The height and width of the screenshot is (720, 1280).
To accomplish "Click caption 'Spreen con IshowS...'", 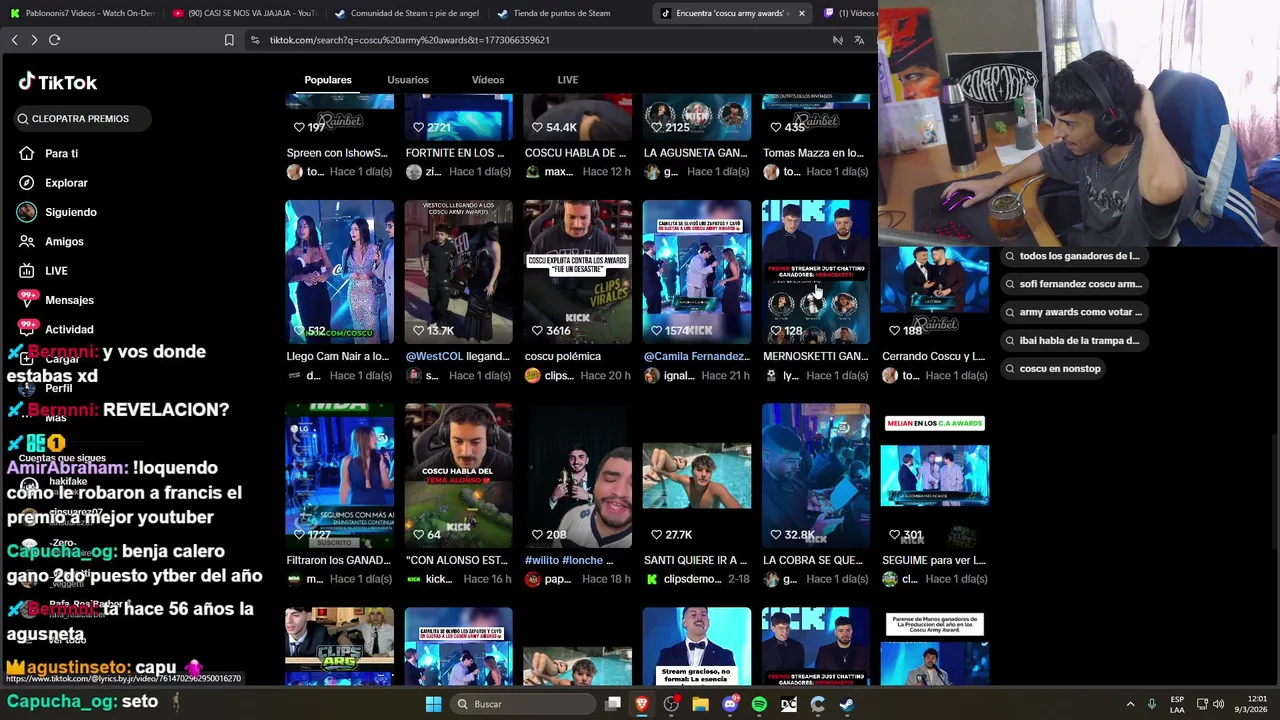I will [x=337, y=153].
